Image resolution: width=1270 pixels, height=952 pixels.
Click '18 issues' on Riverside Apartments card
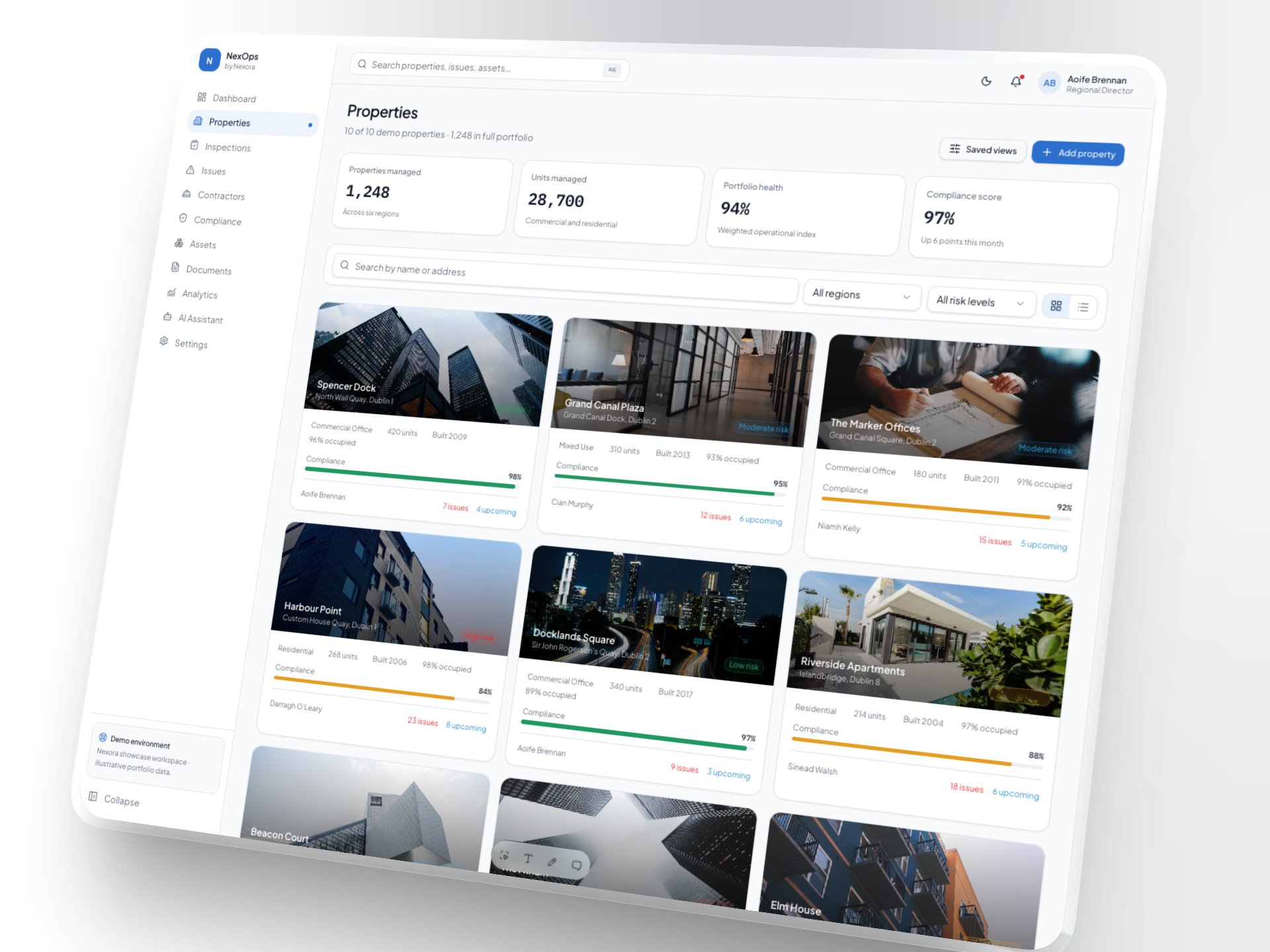tap(966, 787)
